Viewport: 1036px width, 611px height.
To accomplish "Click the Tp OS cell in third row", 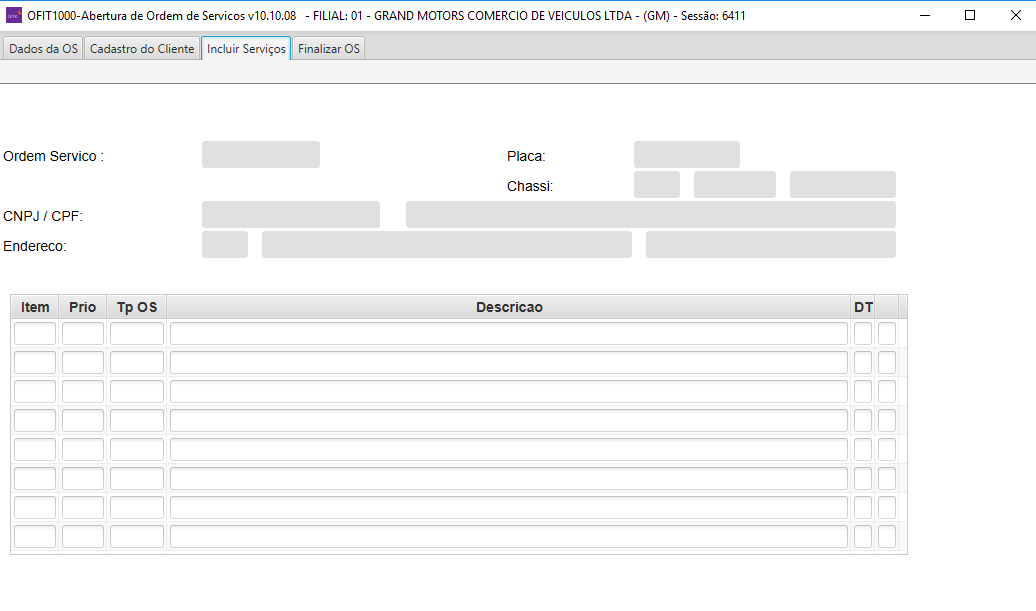I will (137, 392).
